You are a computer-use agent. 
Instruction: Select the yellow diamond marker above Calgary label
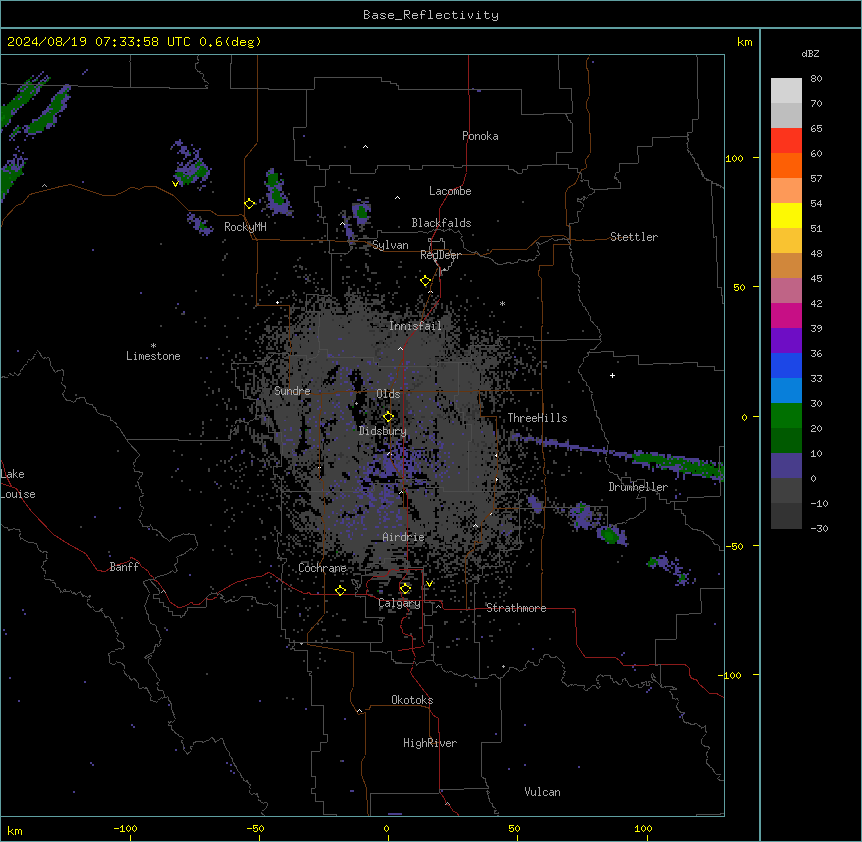(x=405, y=589)
